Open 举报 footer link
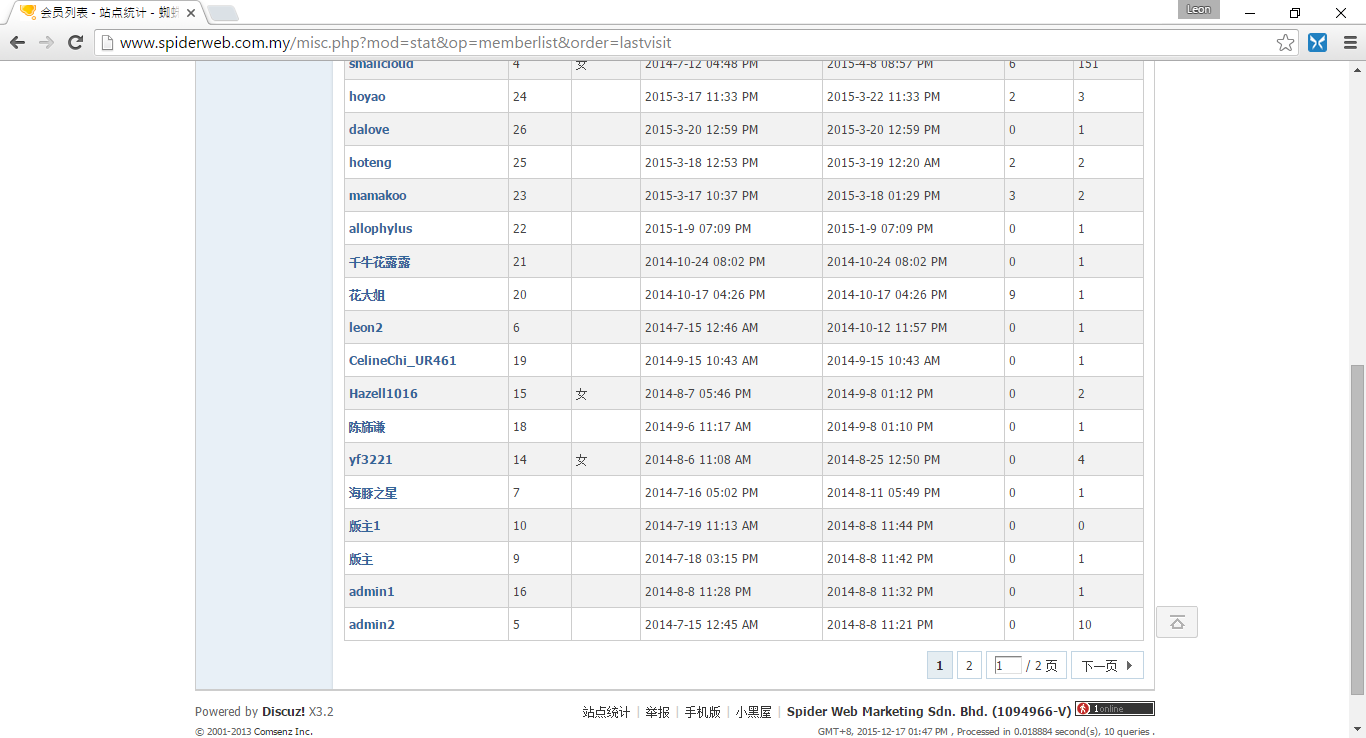This screenshot has height=738, width=1366. click(x=657, y=712)
